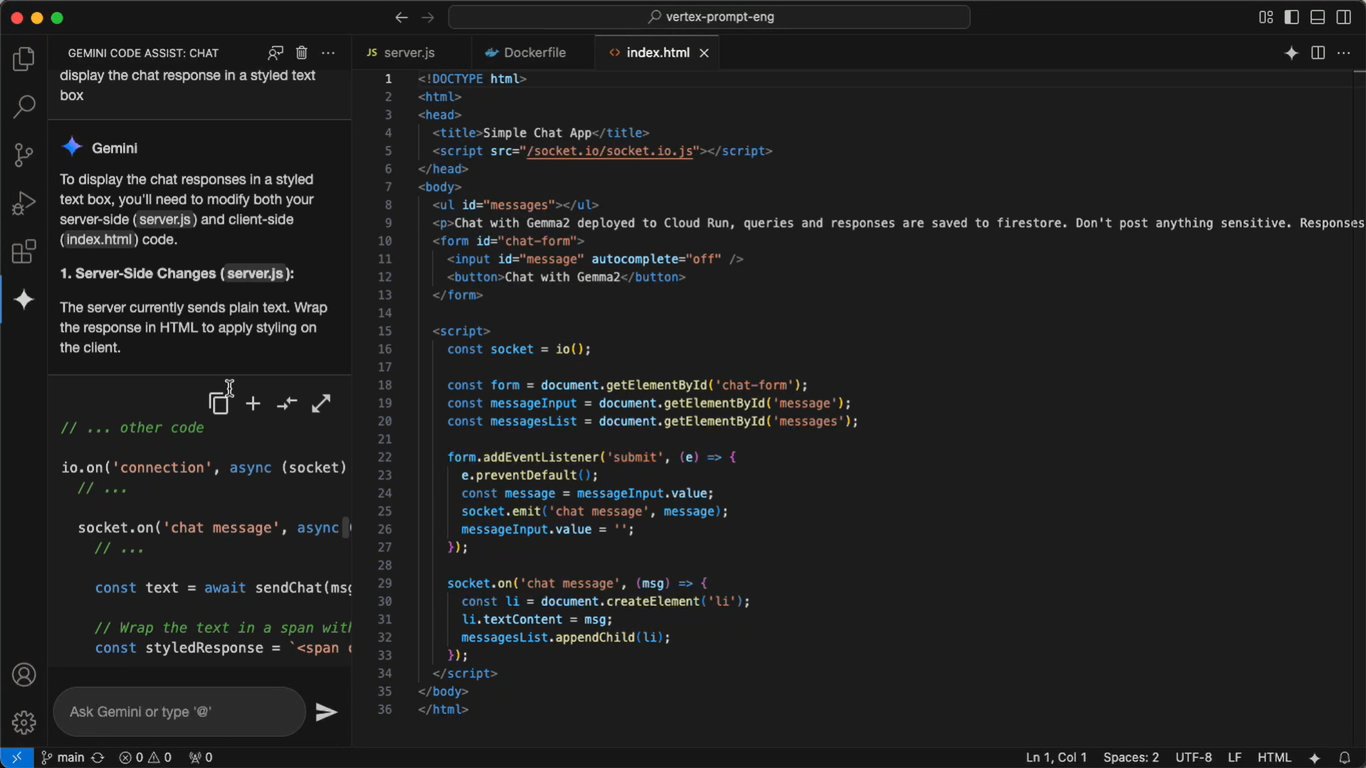Switch to the Dockerfile tab
This screenshot has height=768, width=1366.
pos(525,52)
